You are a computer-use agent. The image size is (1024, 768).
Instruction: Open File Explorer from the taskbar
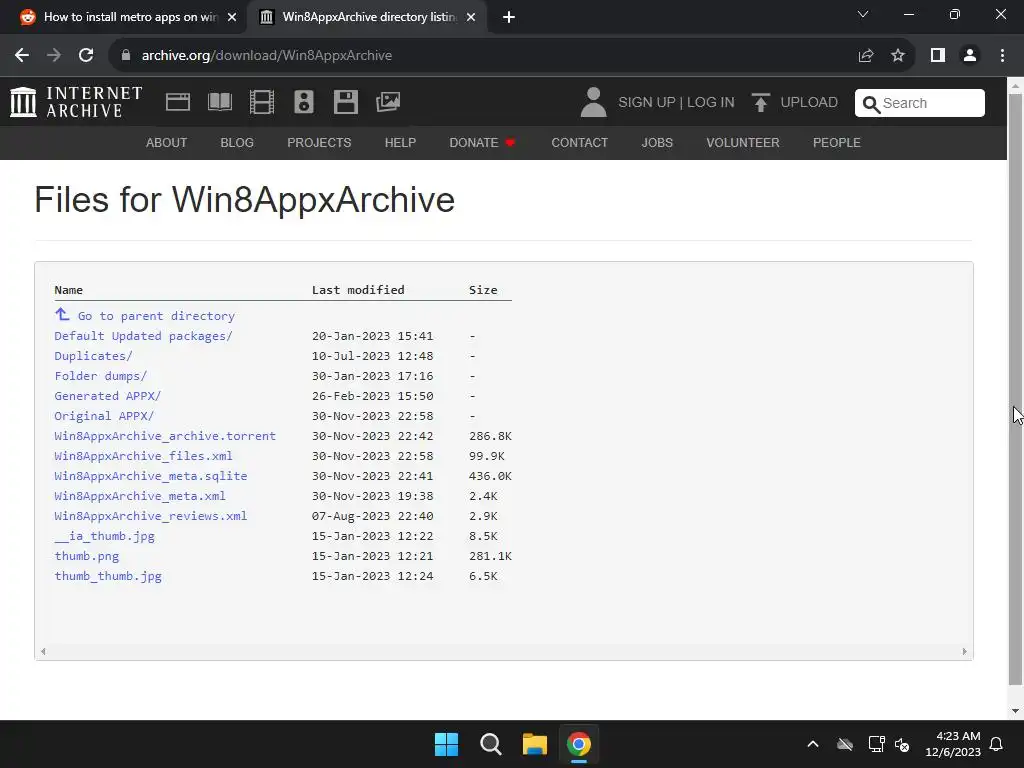tap(534, 744)
